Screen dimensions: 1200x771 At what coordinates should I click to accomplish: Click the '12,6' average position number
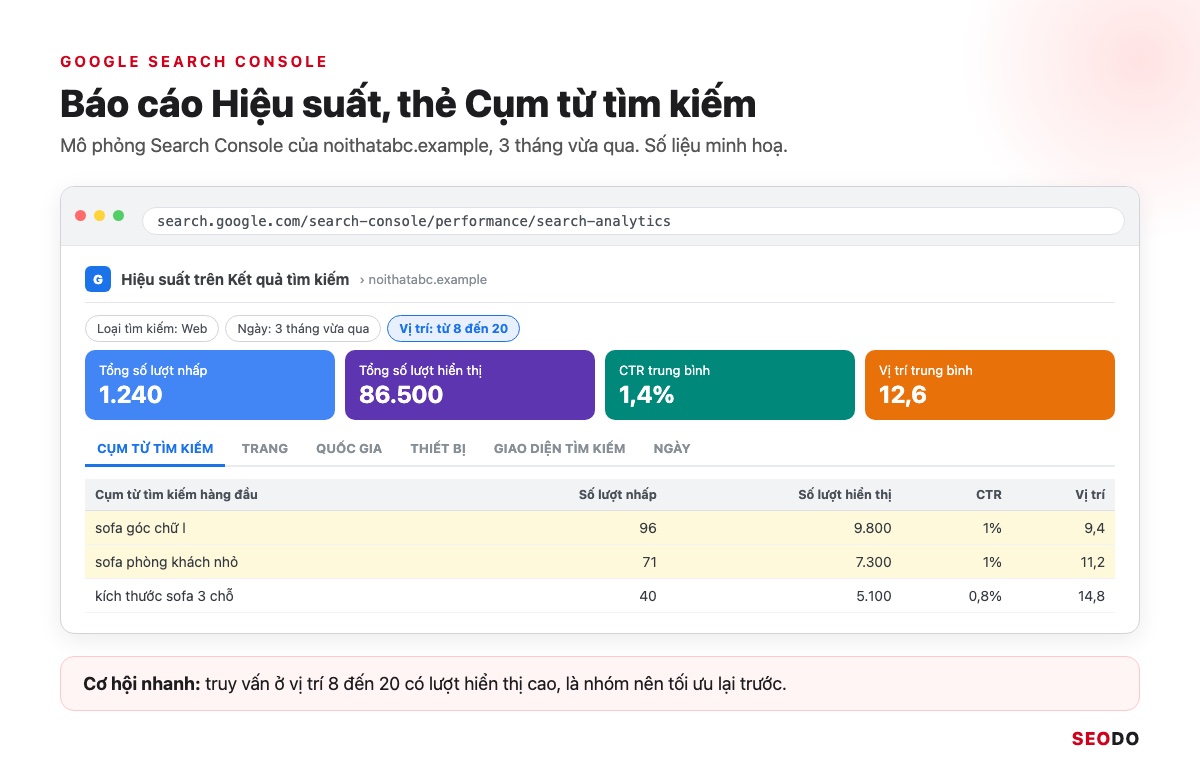(903, 395)
